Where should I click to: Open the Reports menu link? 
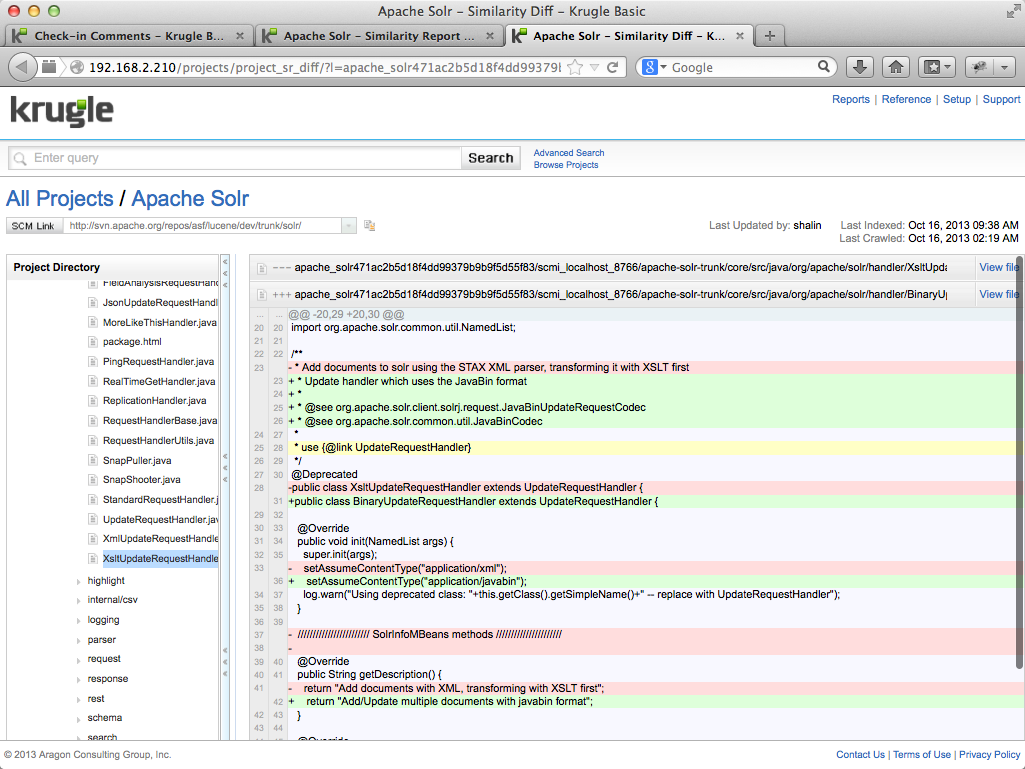tap(850, 99)
